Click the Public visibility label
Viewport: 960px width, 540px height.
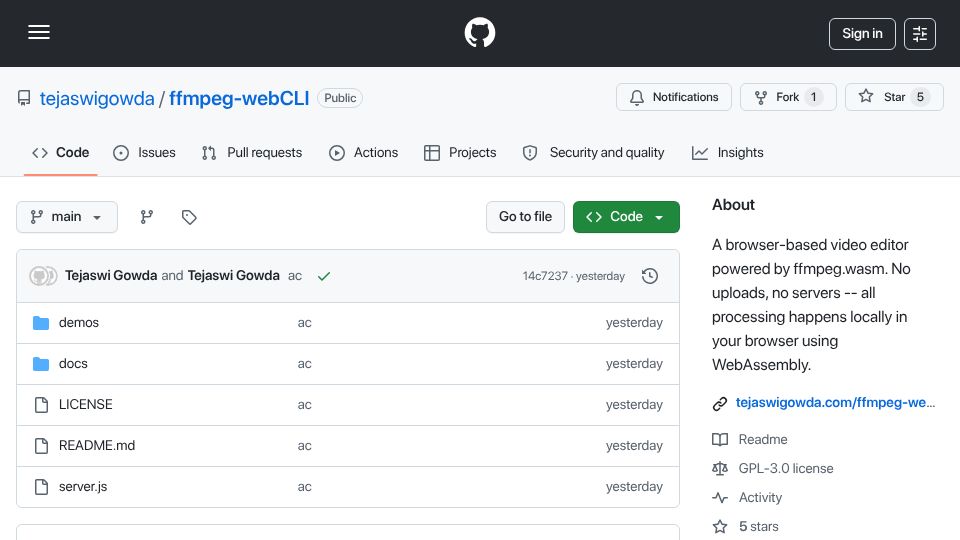coord(340,98)
